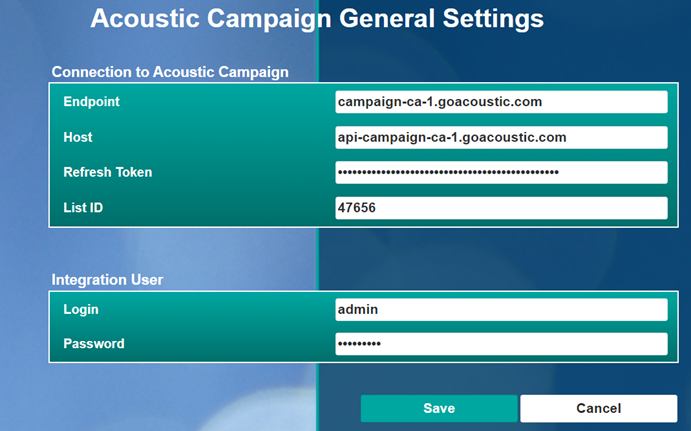This screenshot has width=691, height=431.
Task: Click the 47656 value text
Action: coord(357,208)
